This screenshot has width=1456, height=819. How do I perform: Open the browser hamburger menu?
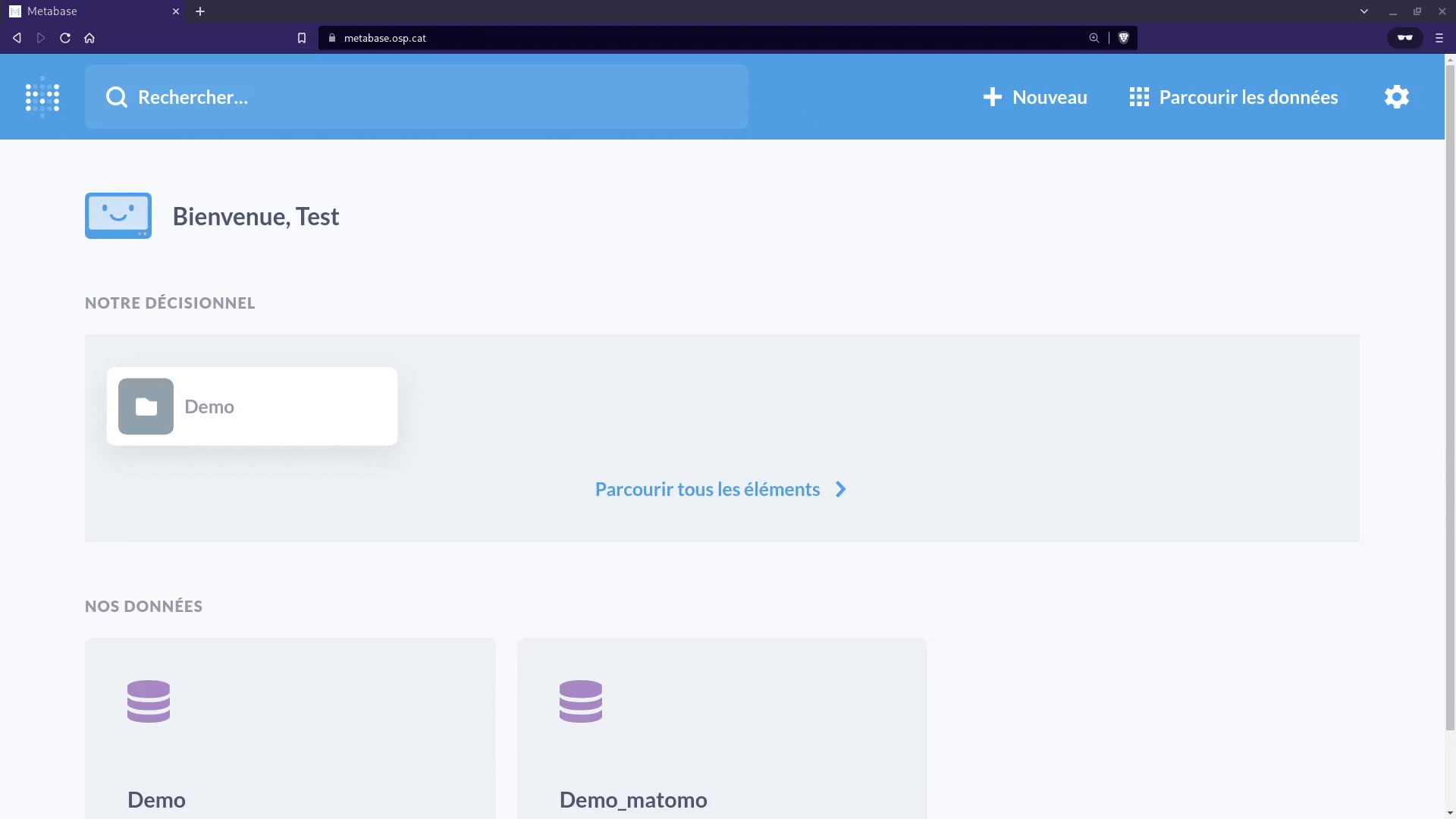[1439, 38]
